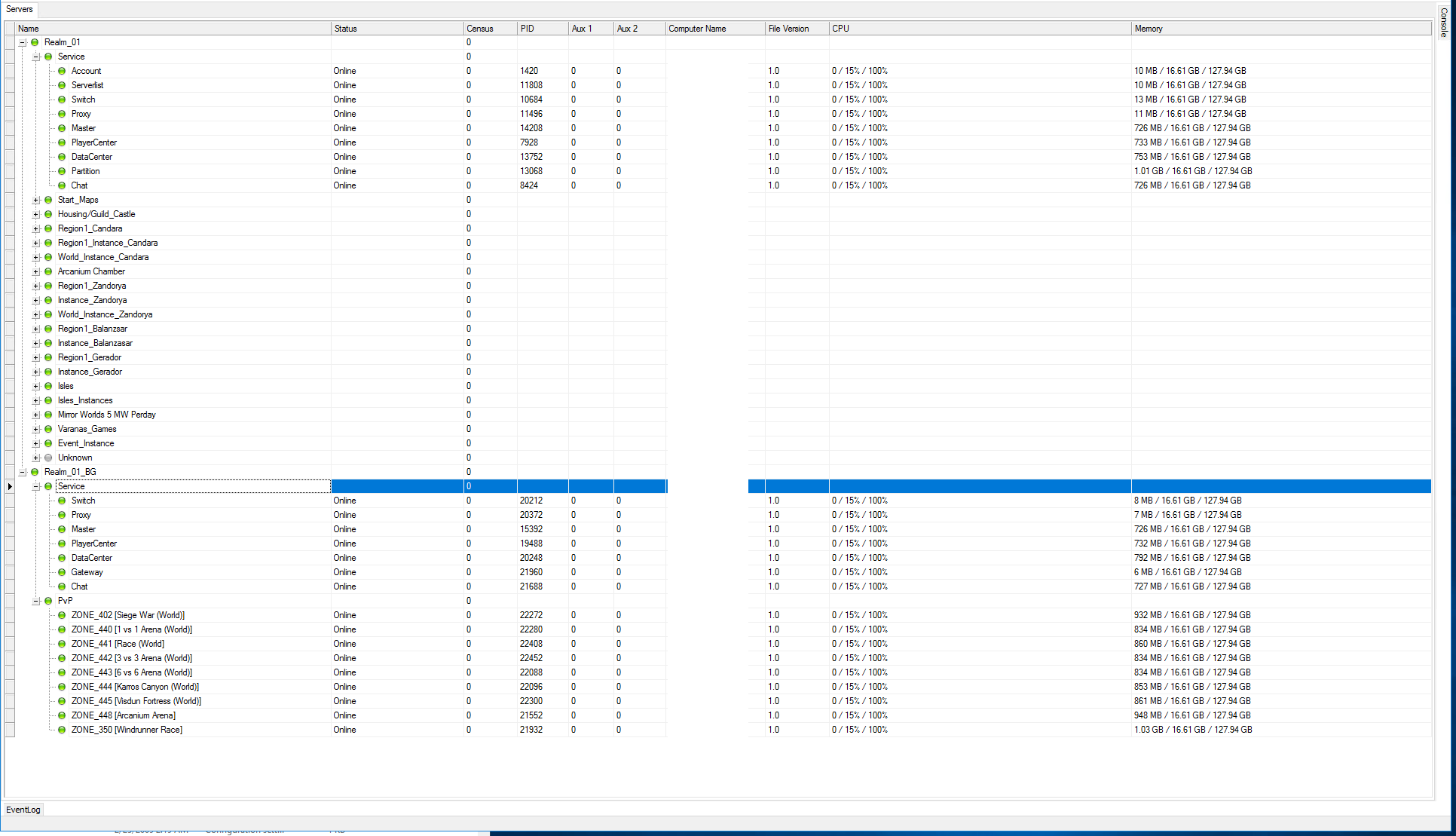Collapse the PvP tree node
The image size is (1456, 836).
(x=36, y=601)
